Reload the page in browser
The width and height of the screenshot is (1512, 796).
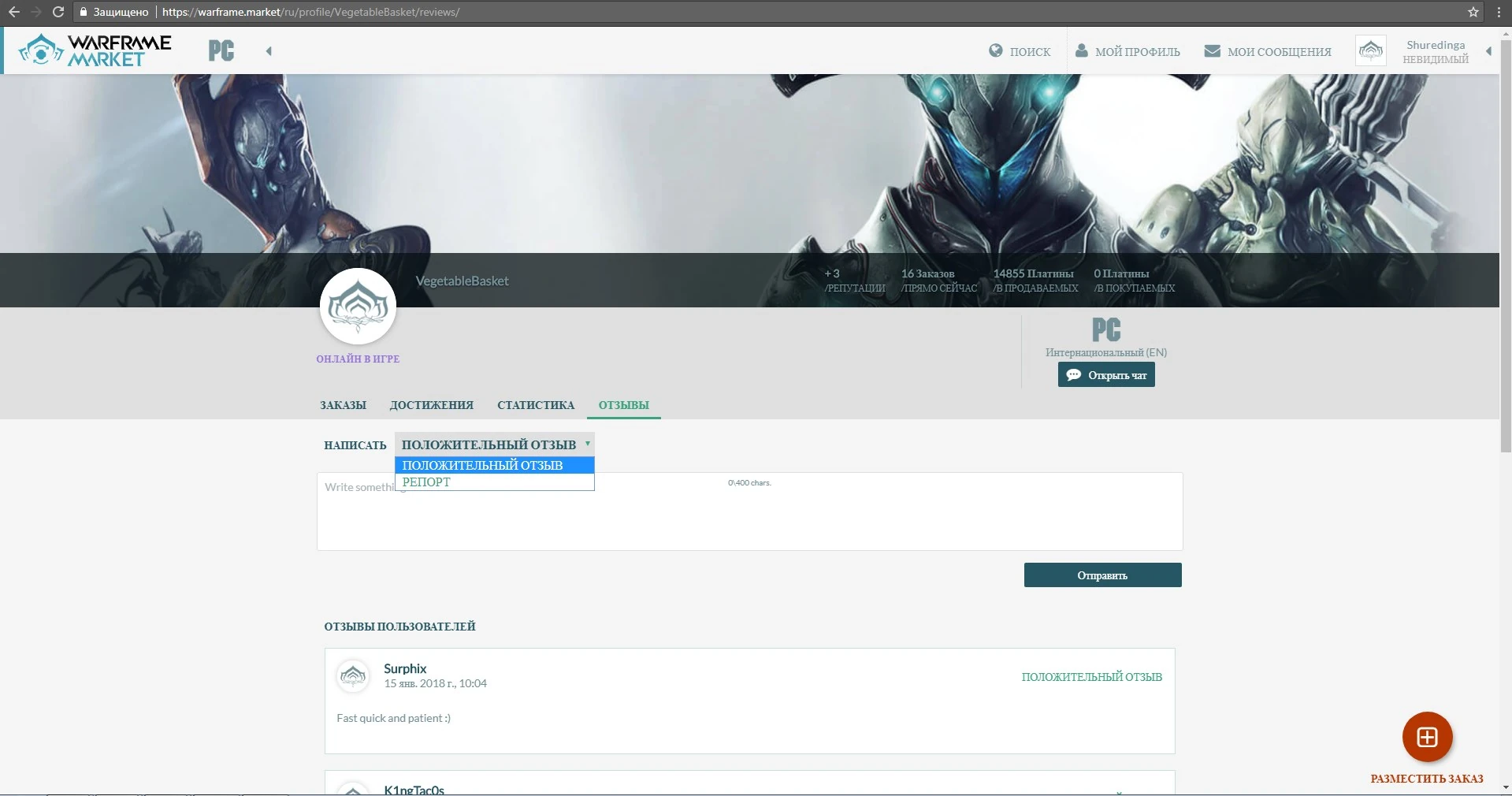[58, 12]
